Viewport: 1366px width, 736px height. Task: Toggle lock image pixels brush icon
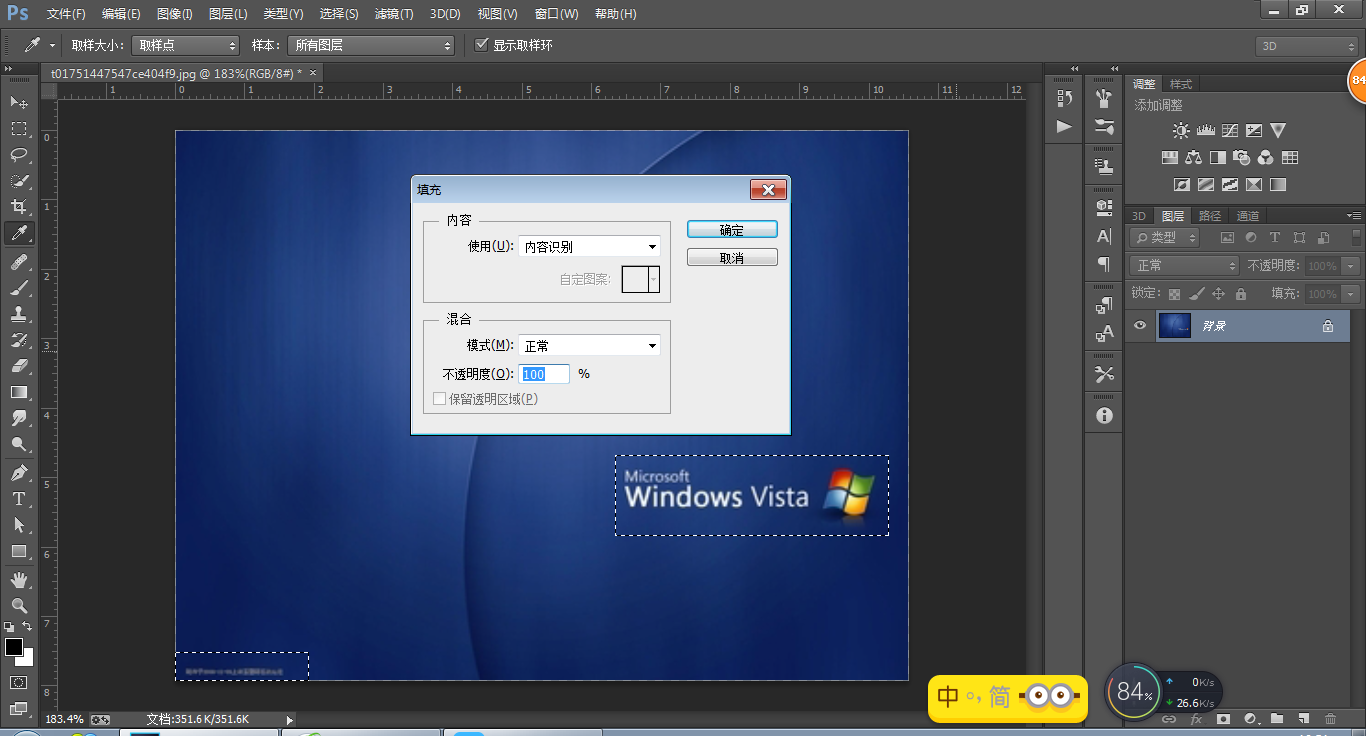pos(1197,294)
